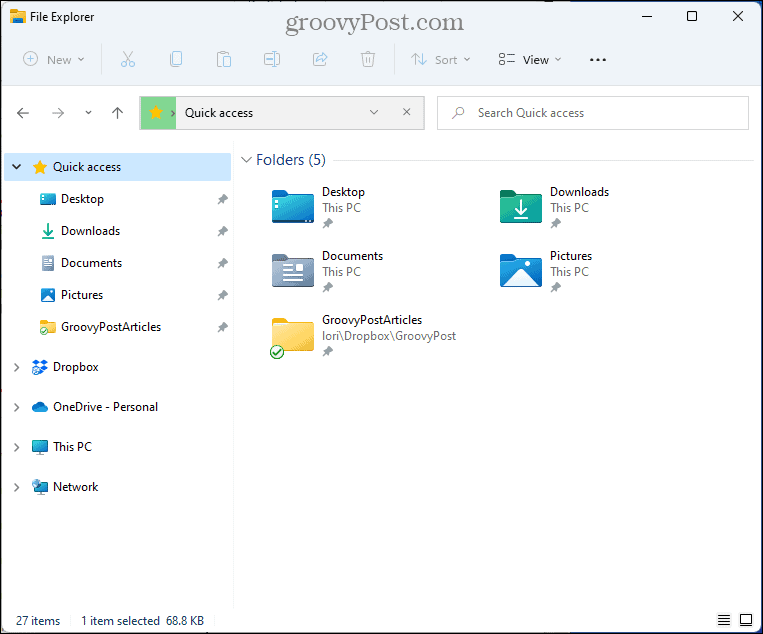Viewport: 763px width, 634px height.
Task: Click the Share icon in toolbar
Action: pos(320,59)
